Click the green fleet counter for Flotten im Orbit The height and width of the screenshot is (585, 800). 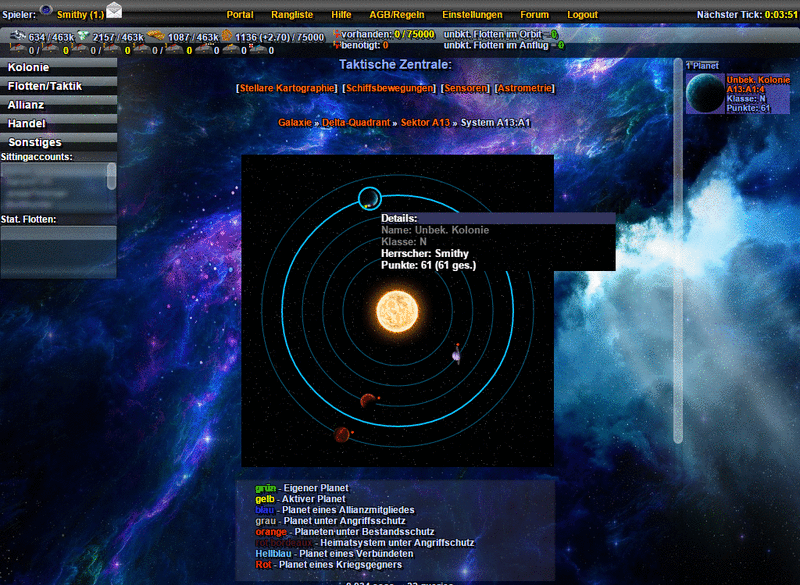[x=555, y=33]
